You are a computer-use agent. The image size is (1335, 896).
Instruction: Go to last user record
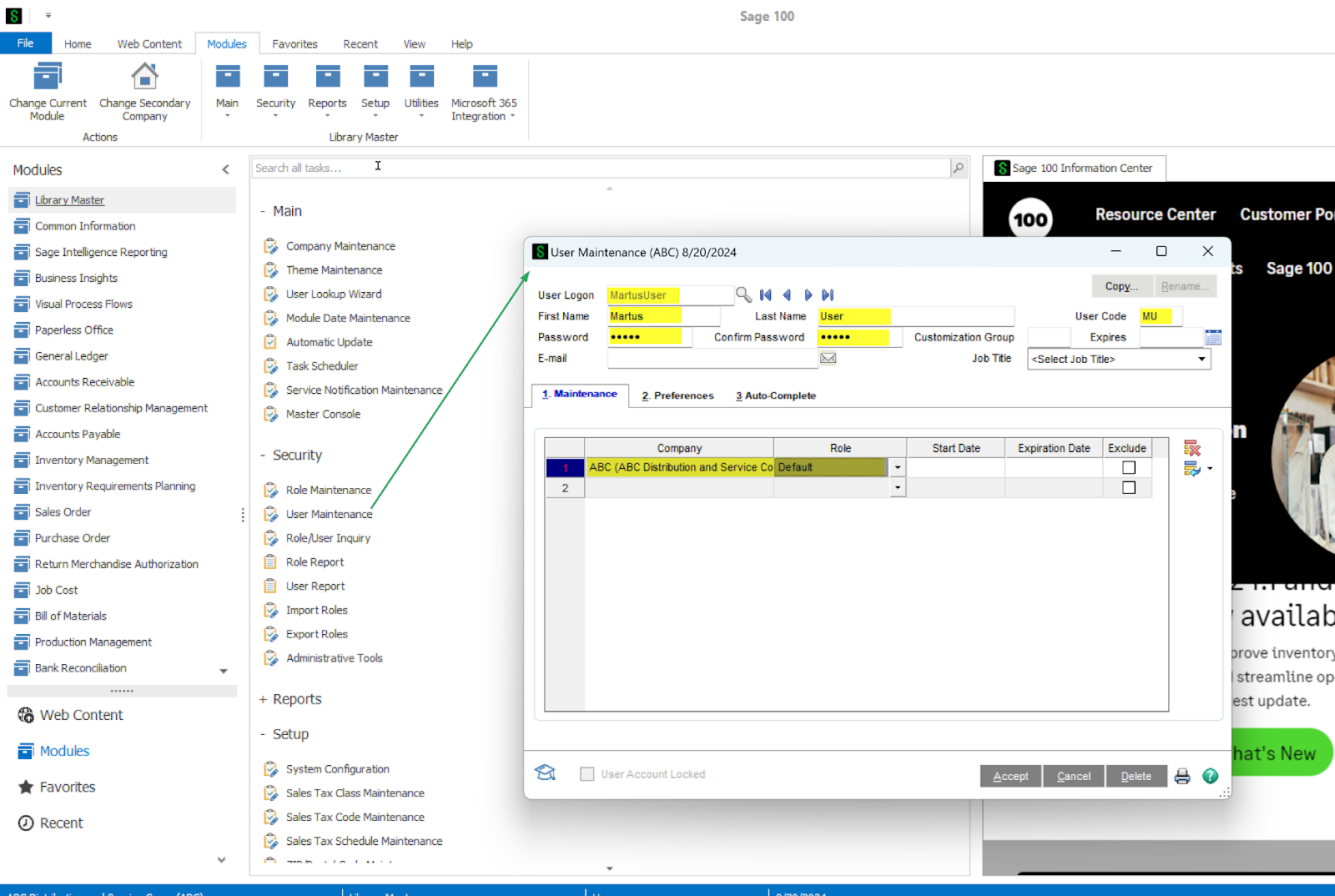828,294
